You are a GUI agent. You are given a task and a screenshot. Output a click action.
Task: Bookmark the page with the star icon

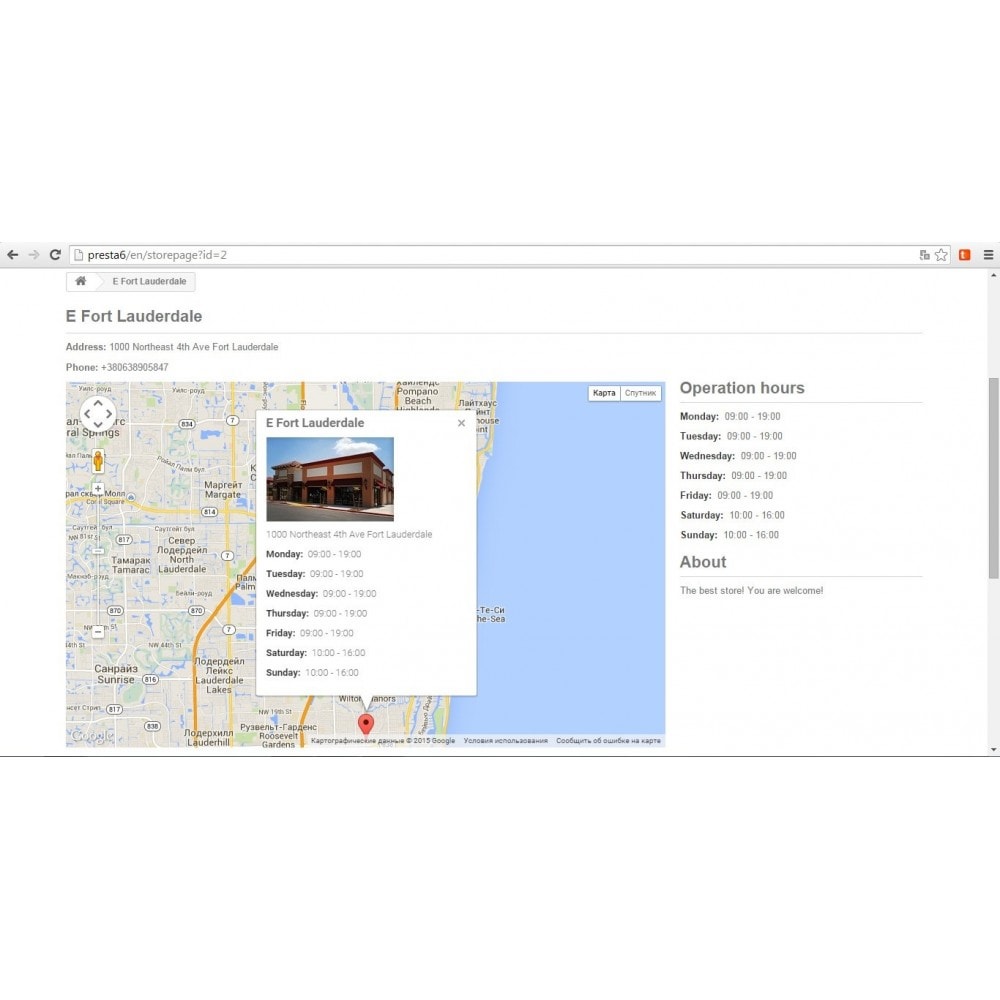click(x=941, y=255)
